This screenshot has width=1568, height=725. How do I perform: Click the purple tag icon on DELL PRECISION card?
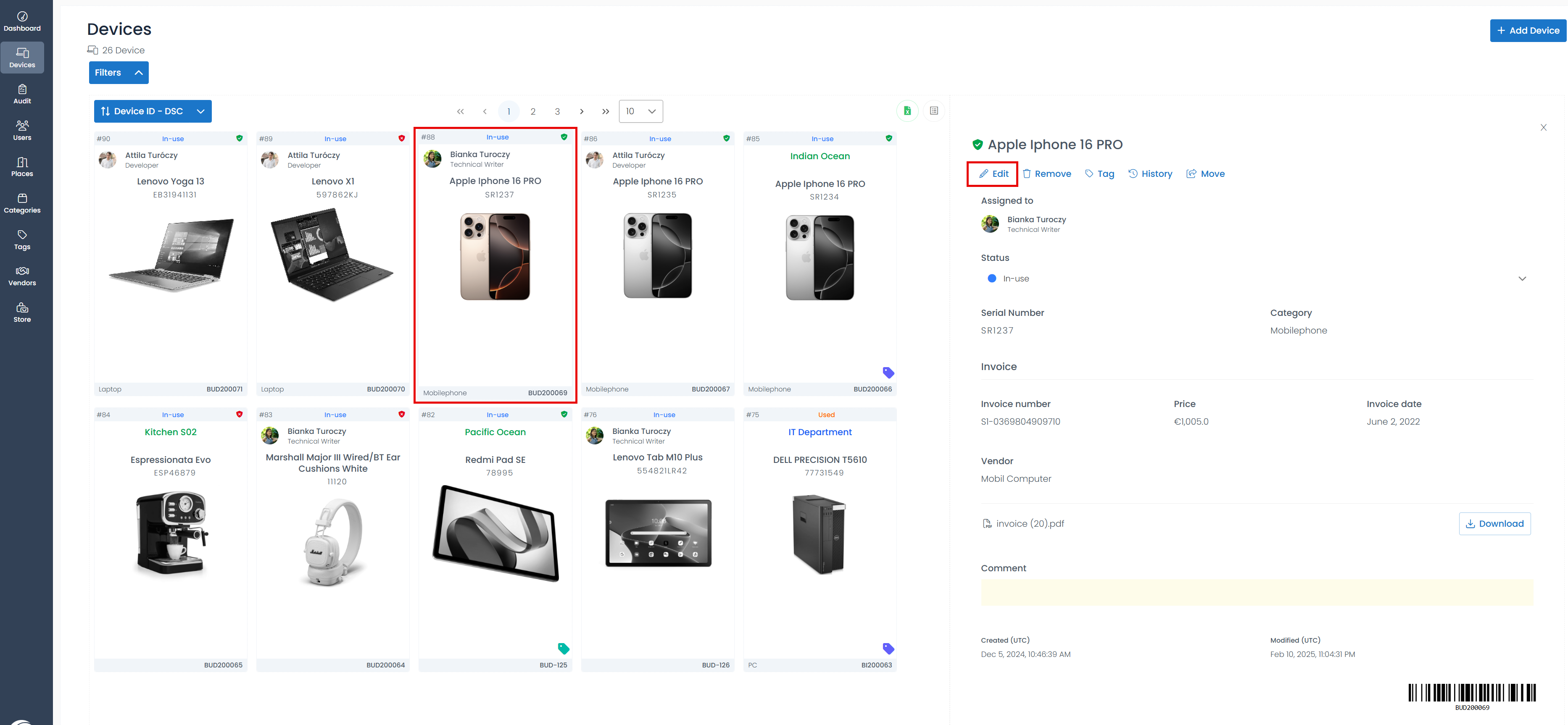click(x=888, y=649)
